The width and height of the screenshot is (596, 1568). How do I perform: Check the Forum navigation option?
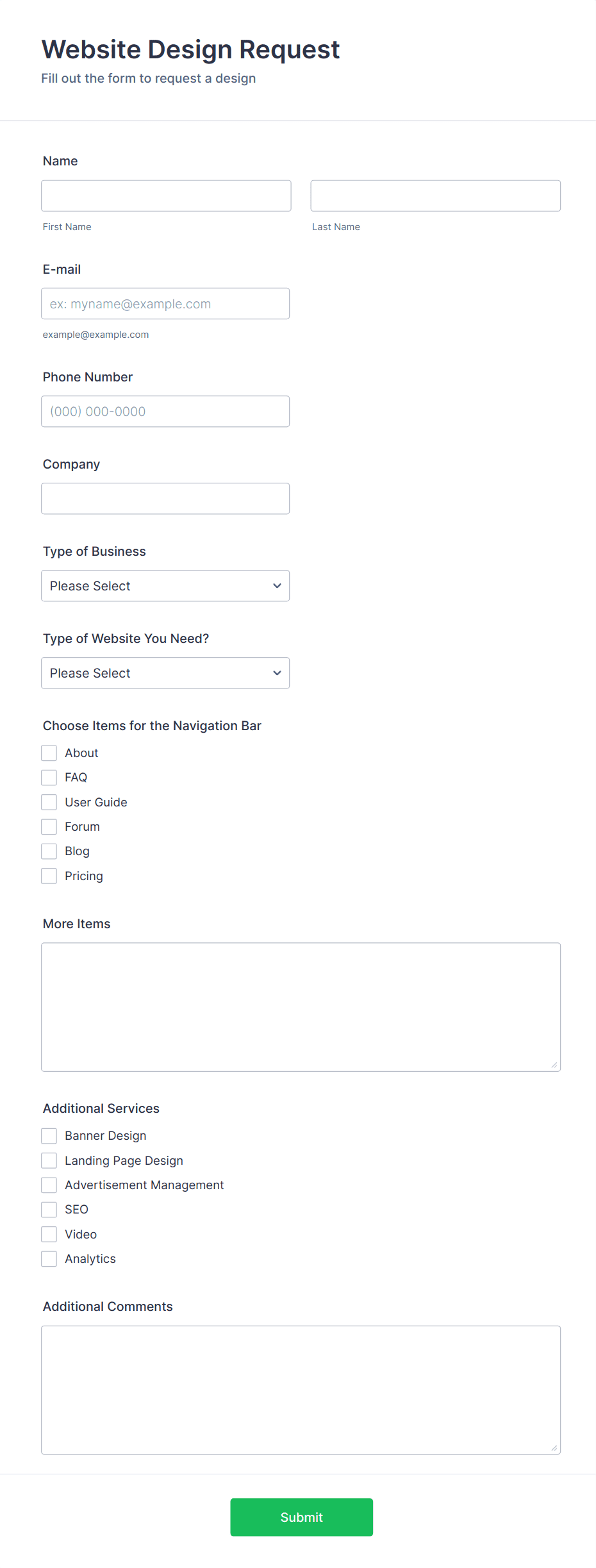tap(49, 826)
